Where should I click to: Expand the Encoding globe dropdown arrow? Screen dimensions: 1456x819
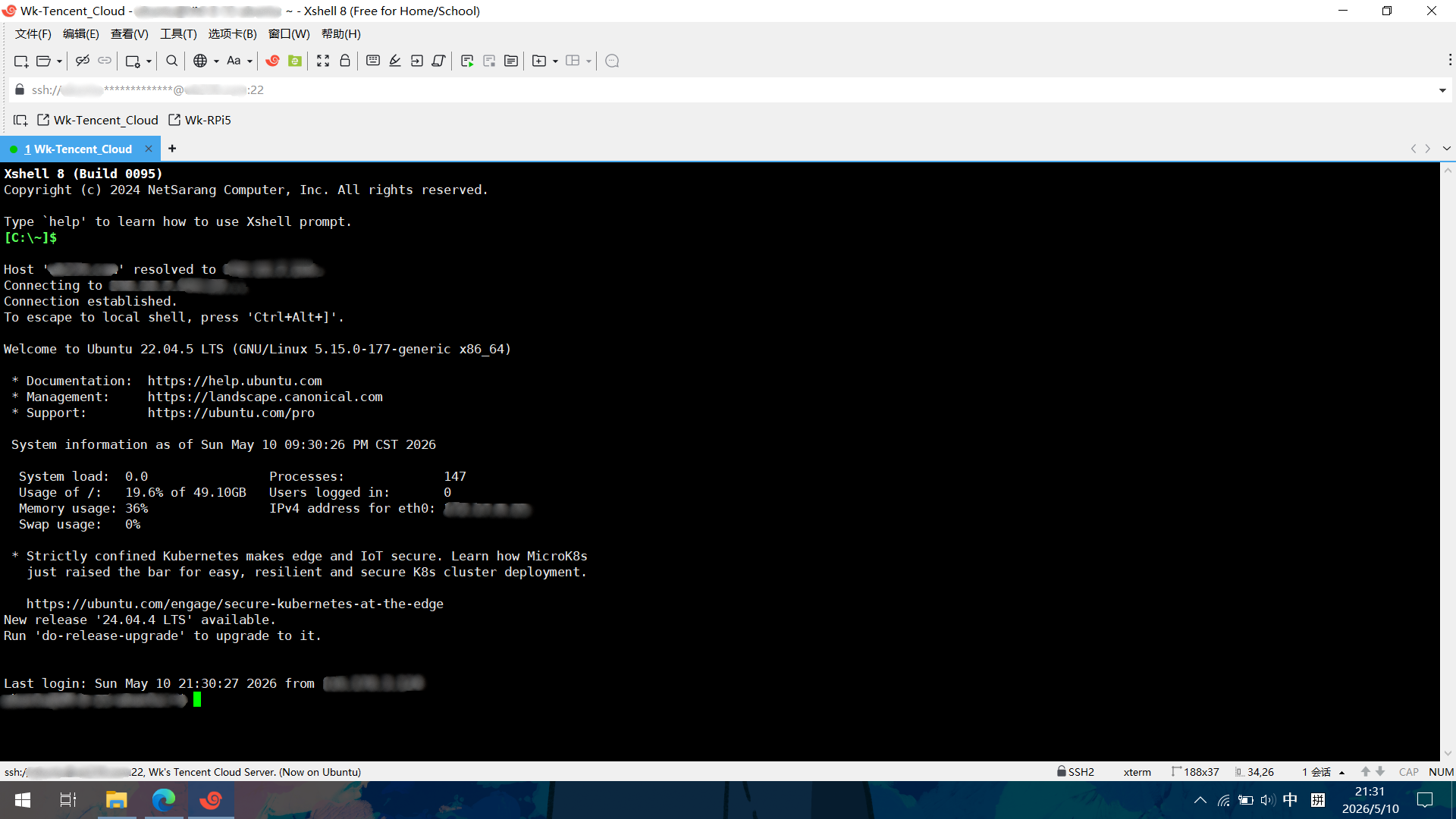[216, 61]
